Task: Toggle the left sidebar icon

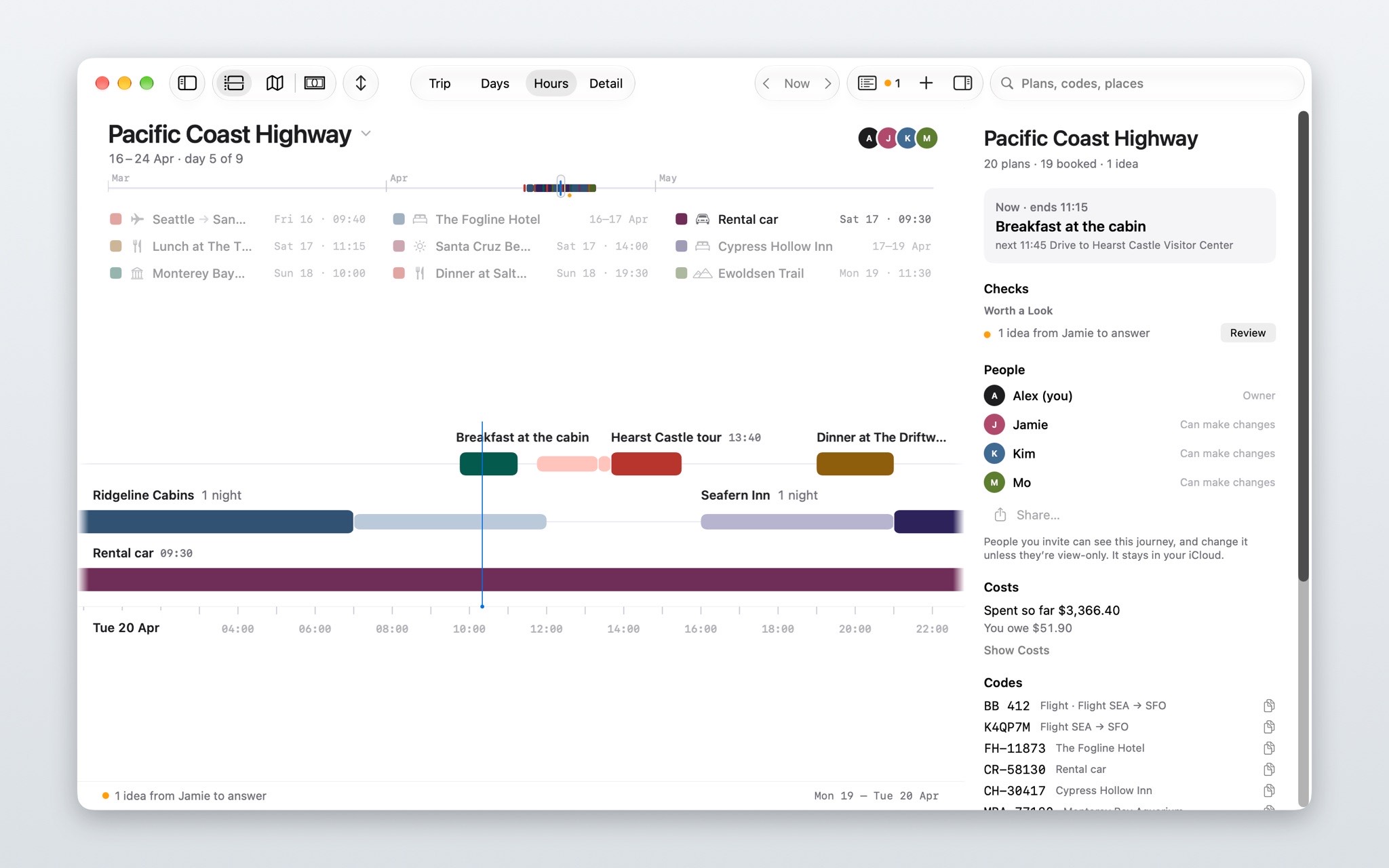Action: [187, 83]
